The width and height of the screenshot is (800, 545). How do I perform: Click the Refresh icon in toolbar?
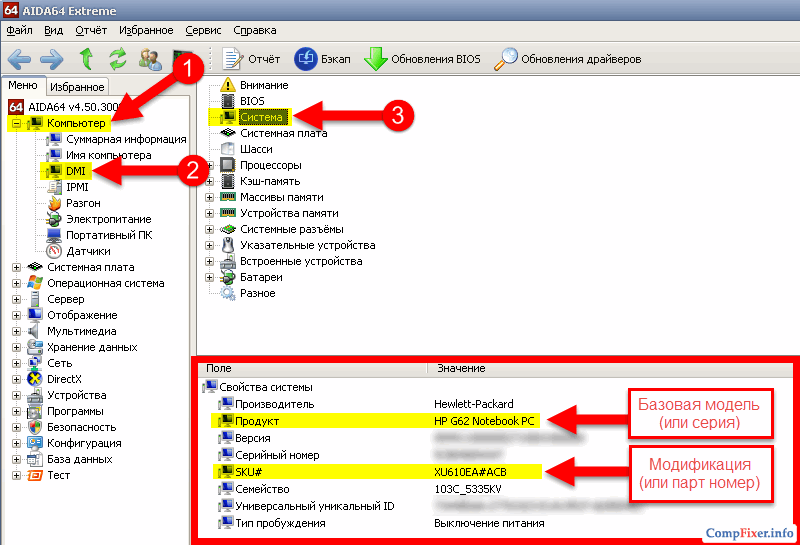[118, 59]
